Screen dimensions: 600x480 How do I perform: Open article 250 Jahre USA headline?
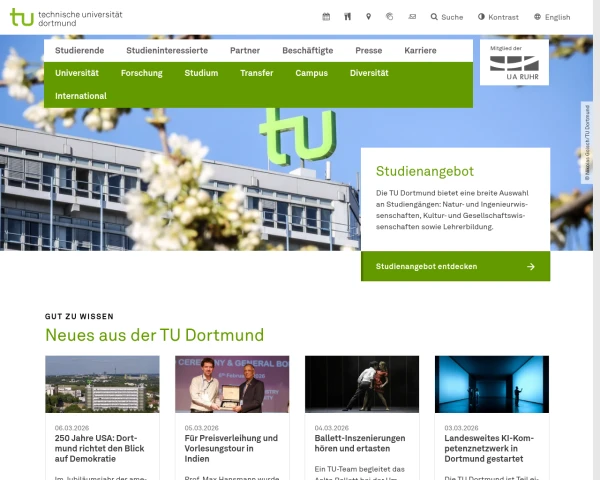(99, 448)
